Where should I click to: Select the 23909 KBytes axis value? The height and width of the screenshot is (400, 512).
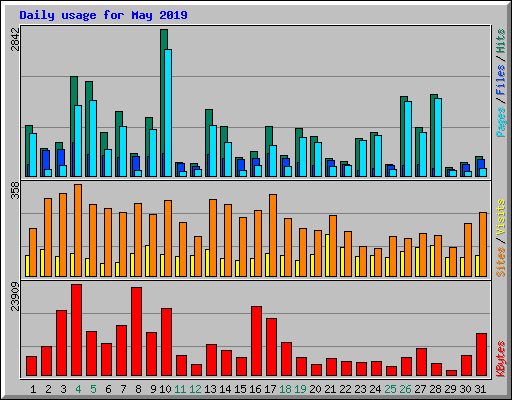tap(15, 296)
